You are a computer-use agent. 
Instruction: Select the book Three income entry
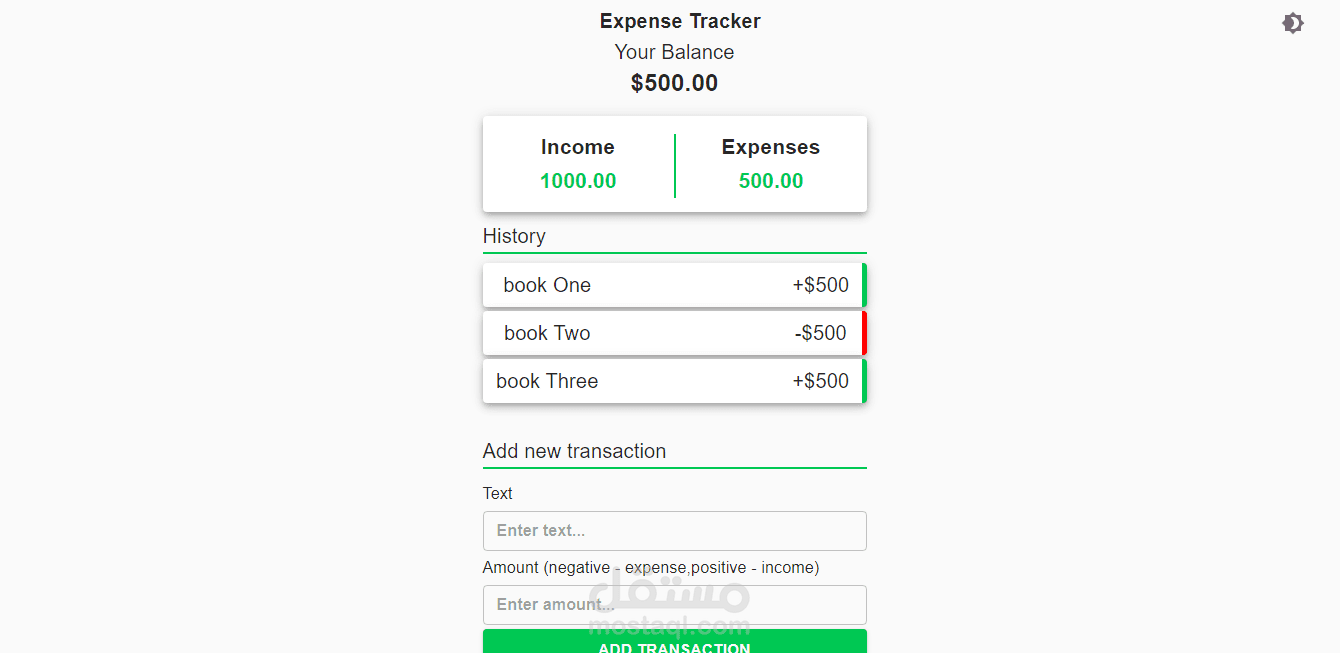(674, 381)
